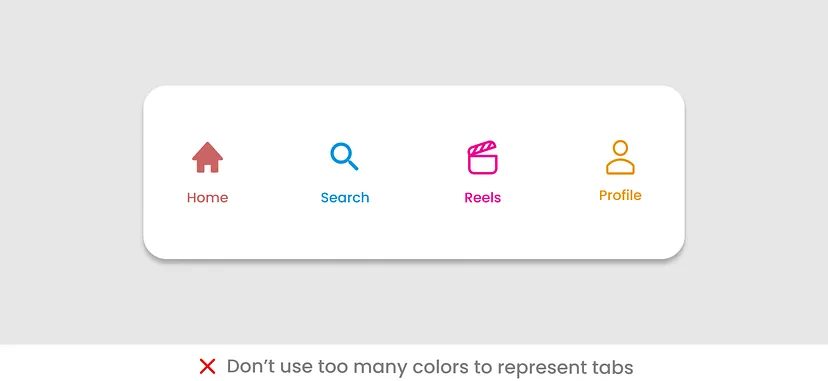Select the blue magnifying glass Search icon

(x=344, y=157)
